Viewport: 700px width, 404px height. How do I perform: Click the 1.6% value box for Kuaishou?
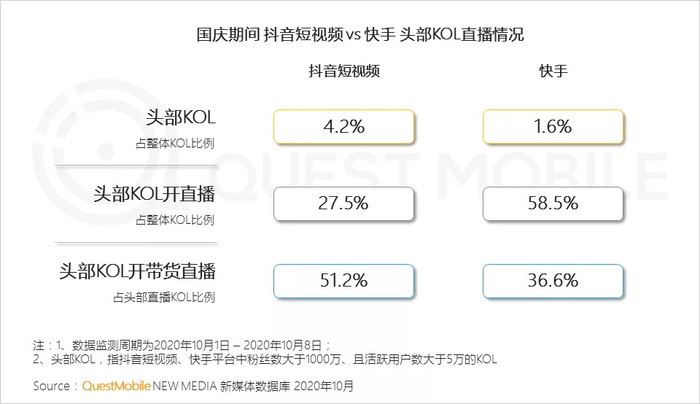553,127
